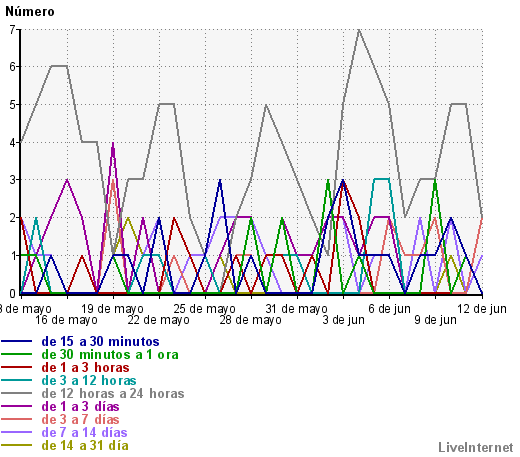Click the olive '14 a 31 día' line swatch
The height and width of the screenshot is (457, 520).
17,445
